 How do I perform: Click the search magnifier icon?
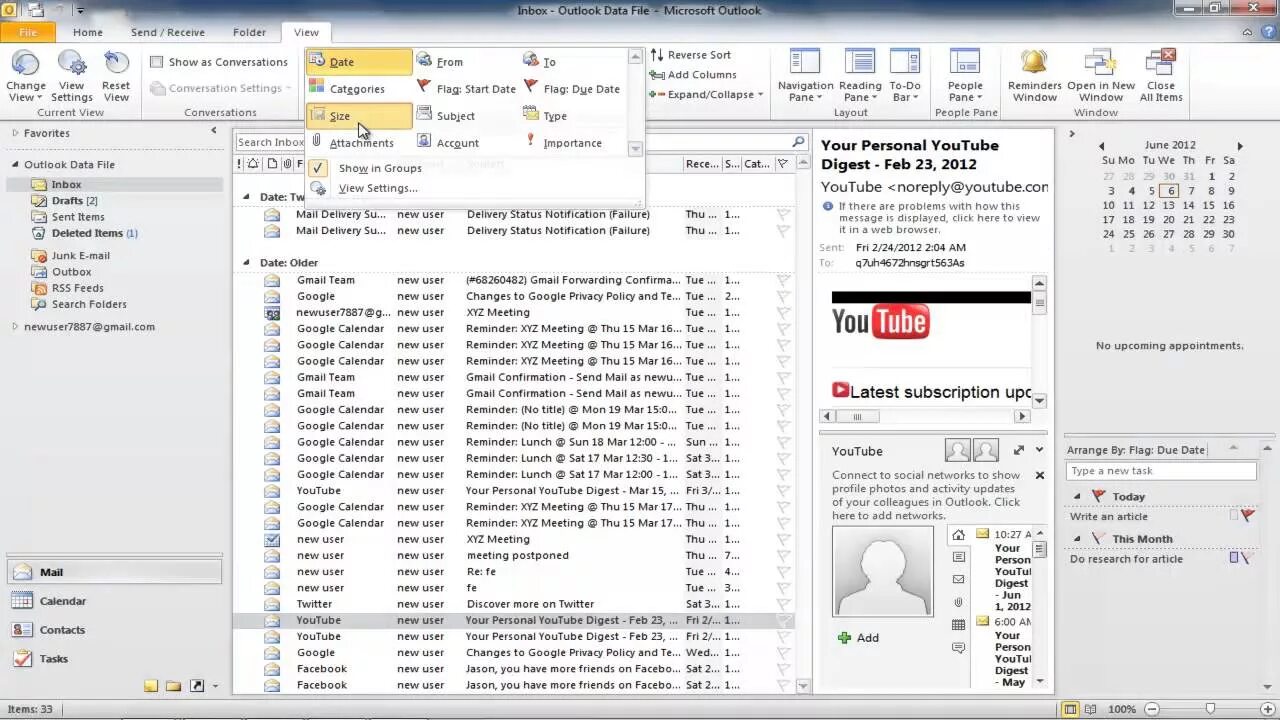tap(798, 142)
